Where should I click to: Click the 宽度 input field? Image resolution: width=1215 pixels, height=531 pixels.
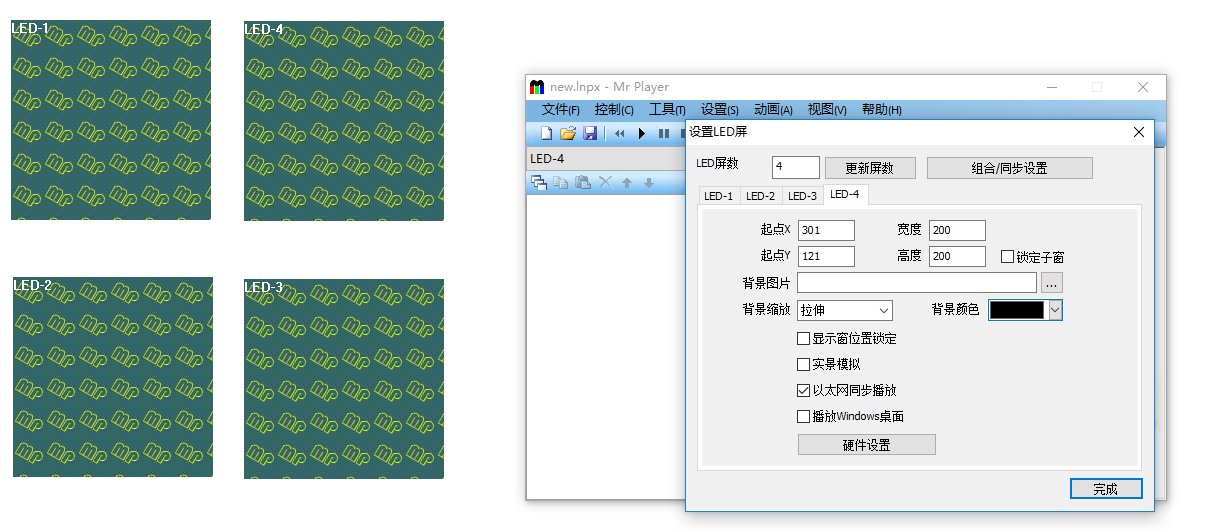[957, 231]
